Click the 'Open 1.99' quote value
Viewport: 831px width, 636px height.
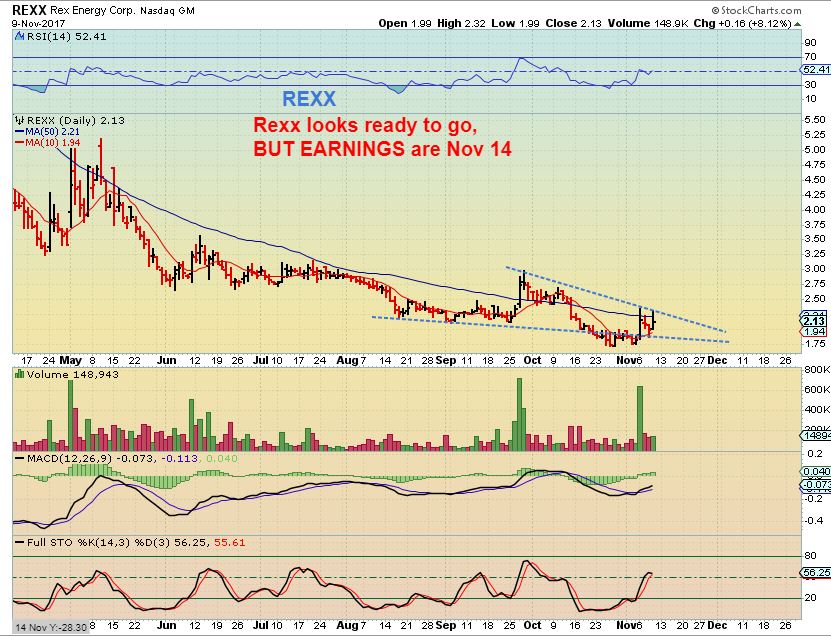pos(405,23)
